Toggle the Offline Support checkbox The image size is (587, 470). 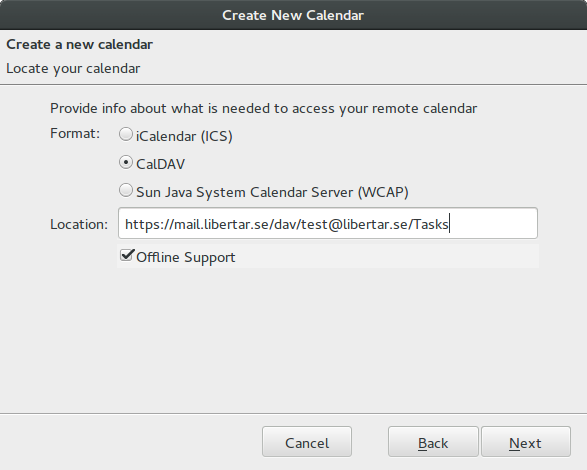[127, 255]
